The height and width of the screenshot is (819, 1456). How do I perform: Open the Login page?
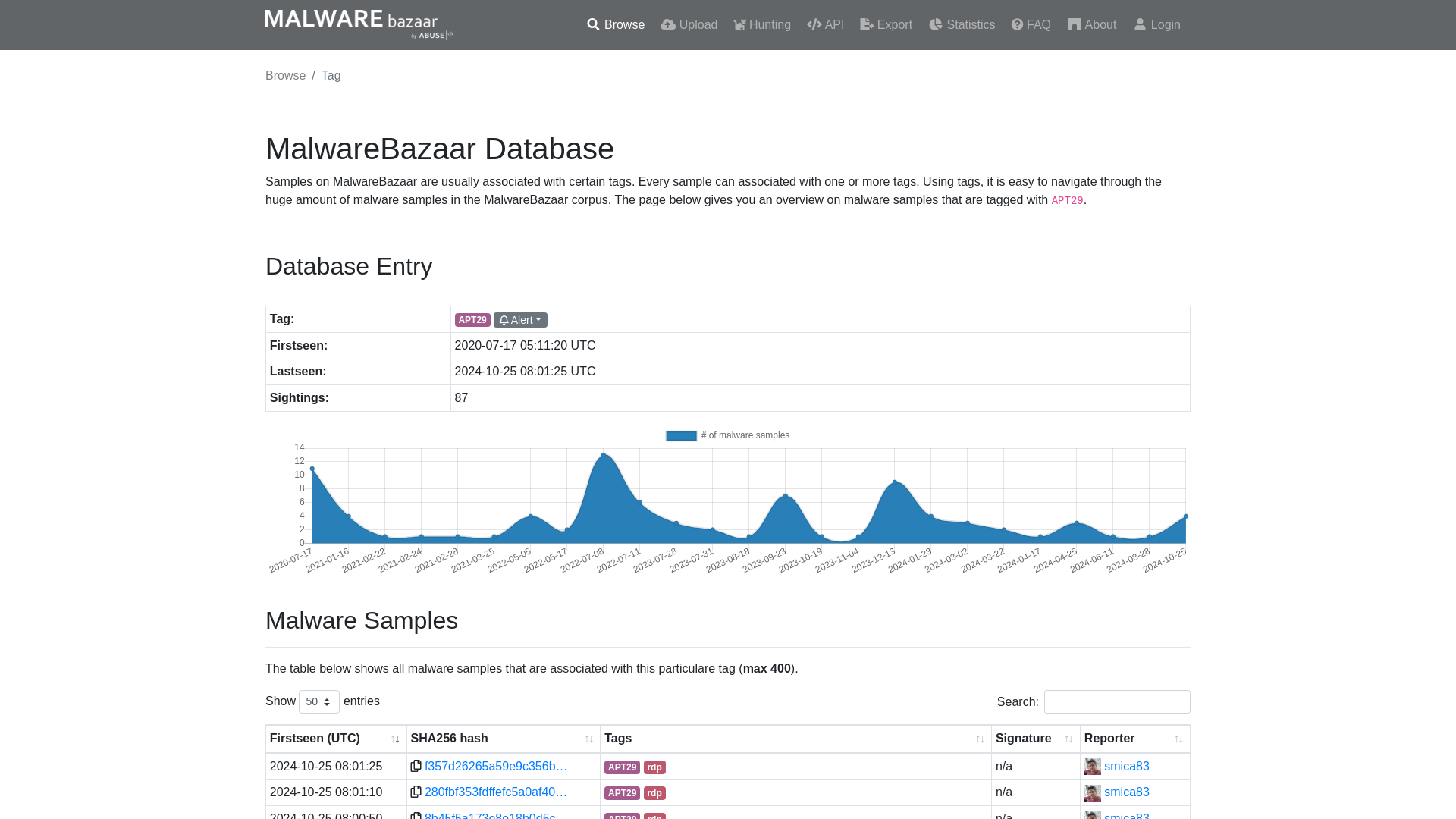(1157, 25)
